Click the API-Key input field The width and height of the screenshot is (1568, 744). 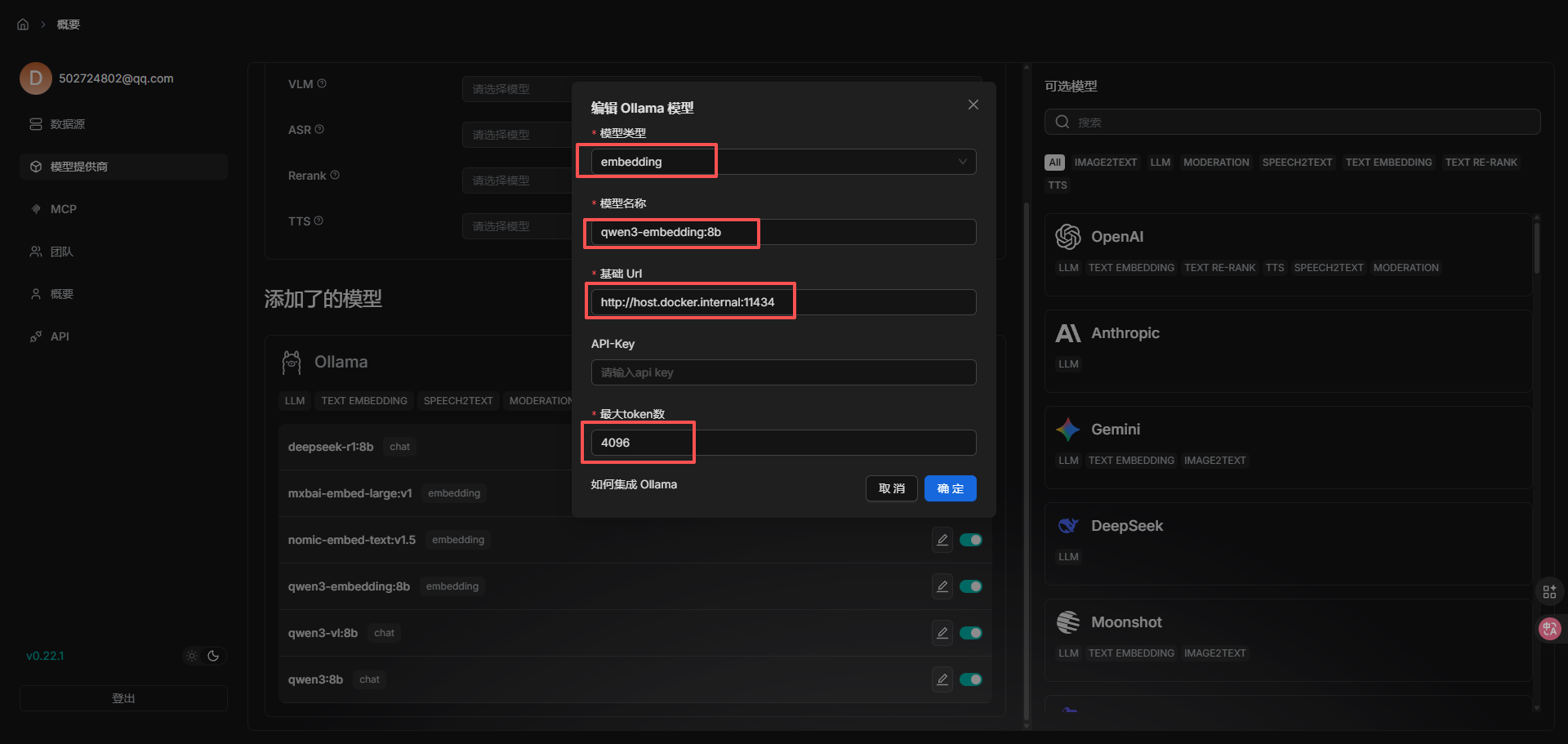click(x=782, y=372)
